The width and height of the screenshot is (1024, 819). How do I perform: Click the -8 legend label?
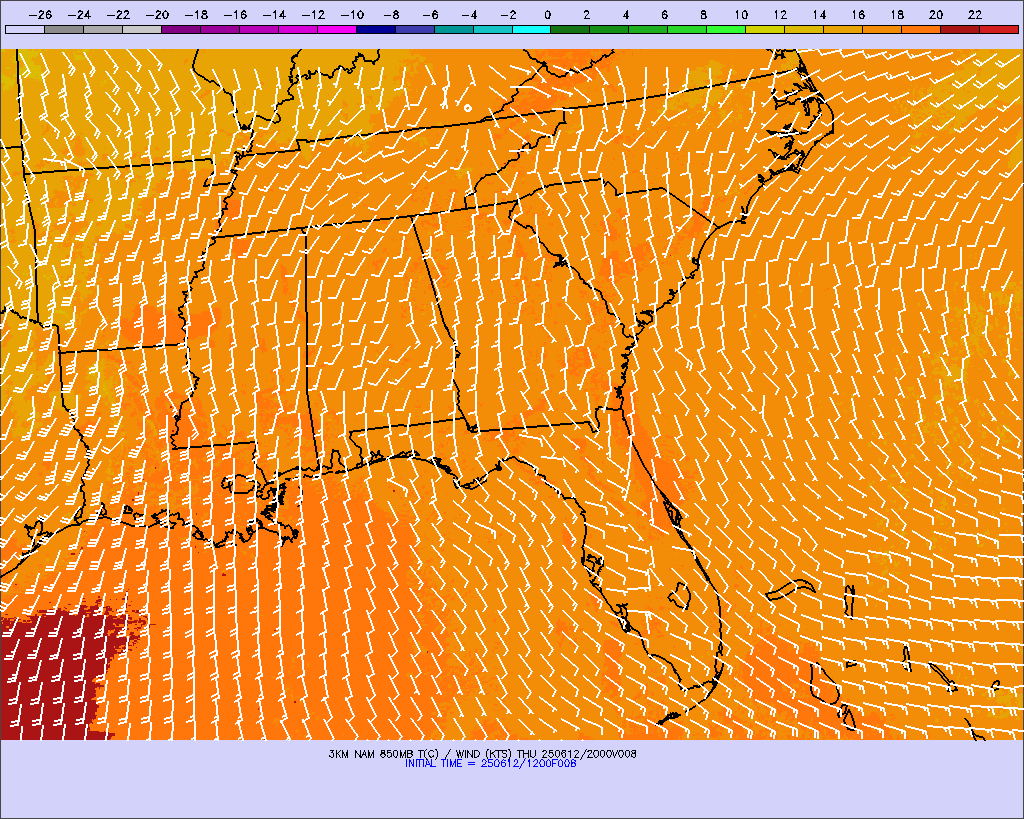[392, 15]
